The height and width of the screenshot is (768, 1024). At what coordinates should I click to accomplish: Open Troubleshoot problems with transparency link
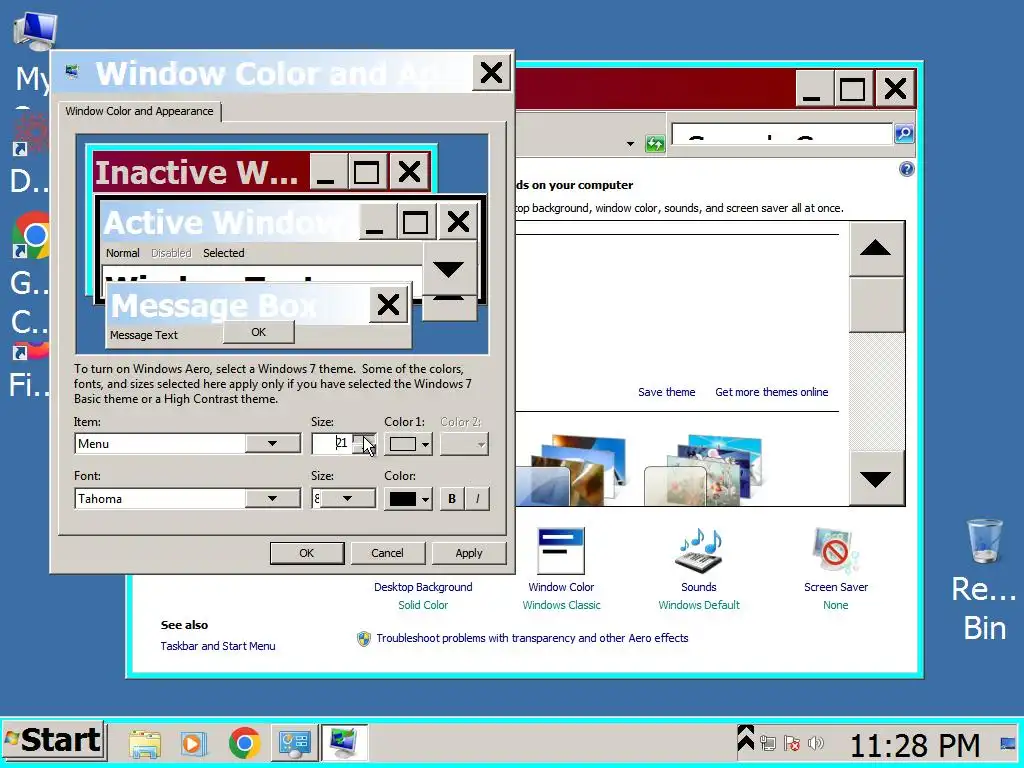tap(532, 638)
